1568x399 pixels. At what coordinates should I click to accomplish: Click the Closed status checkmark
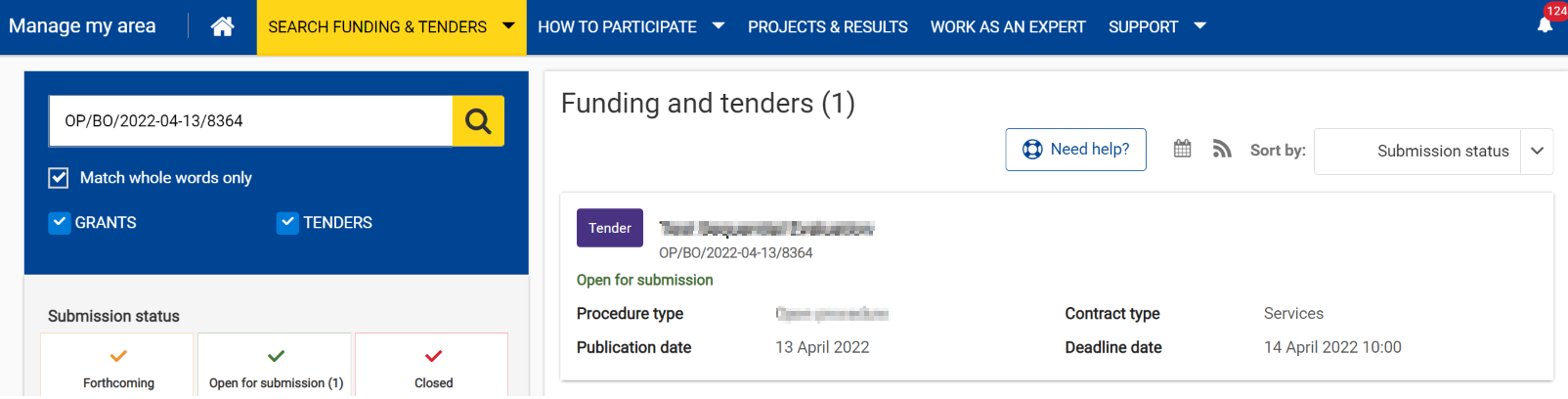(433, 356)
